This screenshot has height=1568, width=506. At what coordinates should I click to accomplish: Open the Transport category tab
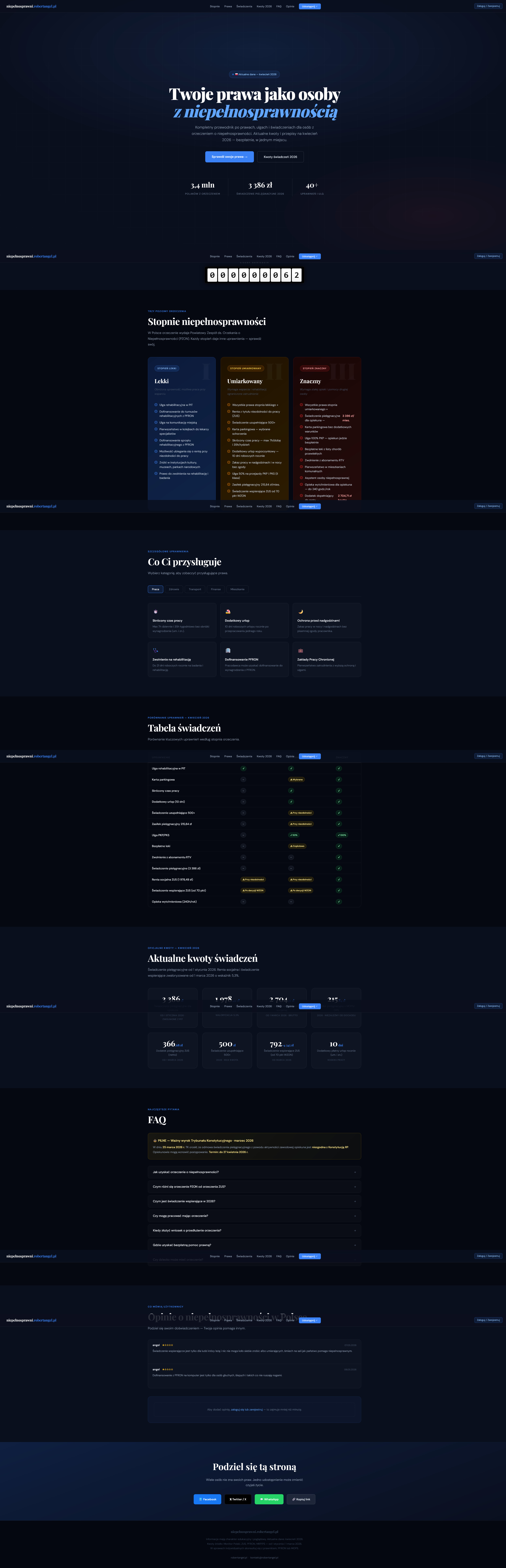pos(195,589)
